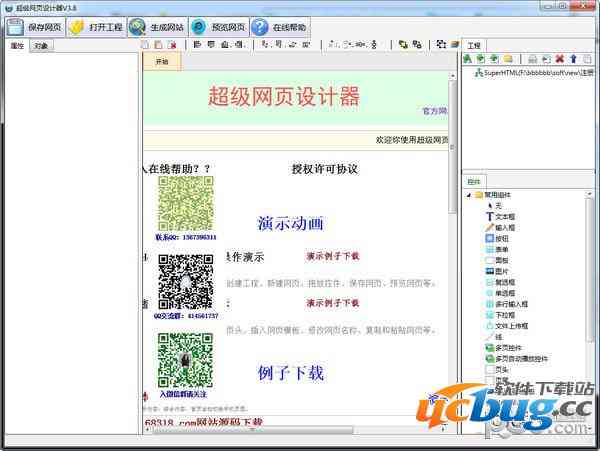Click the red X delete icon in the editor toolbar

click(x=172, y=45)
